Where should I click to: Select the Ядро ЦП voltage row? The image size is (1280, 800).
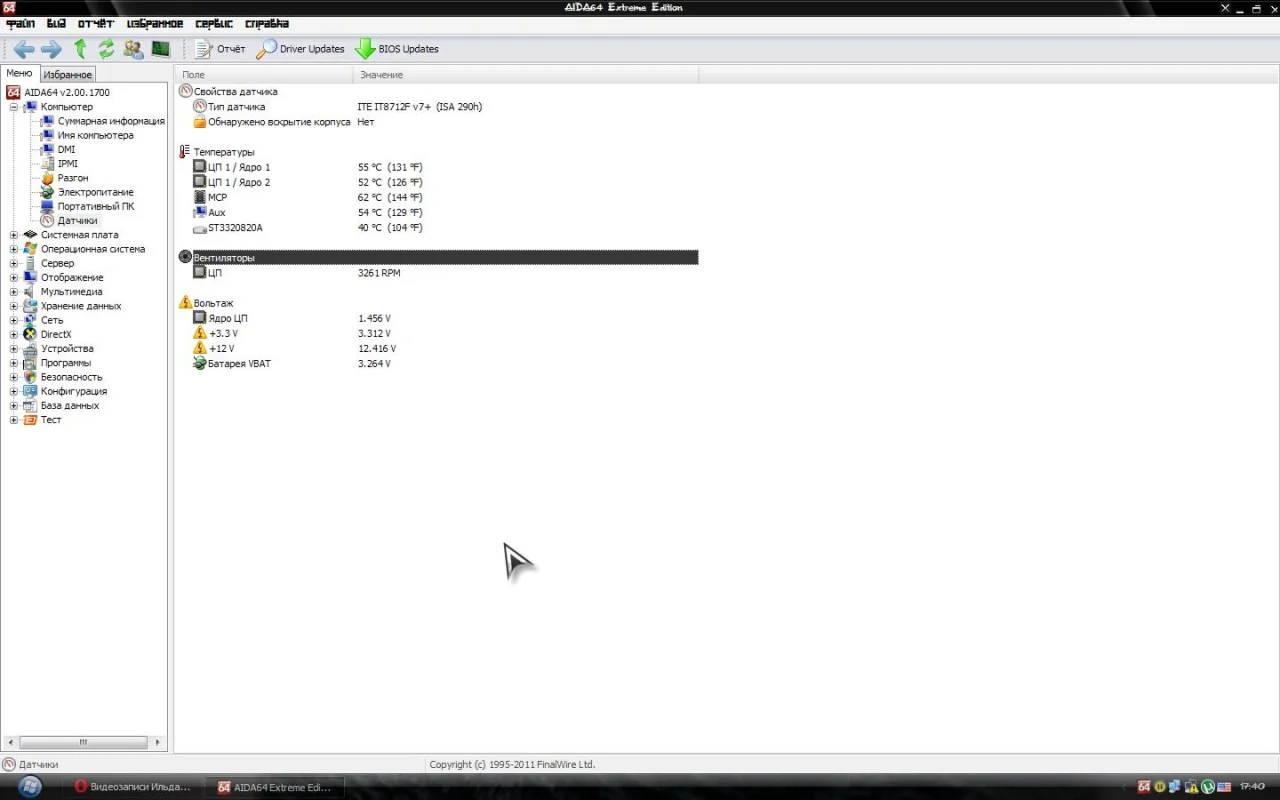coord(438,318)
